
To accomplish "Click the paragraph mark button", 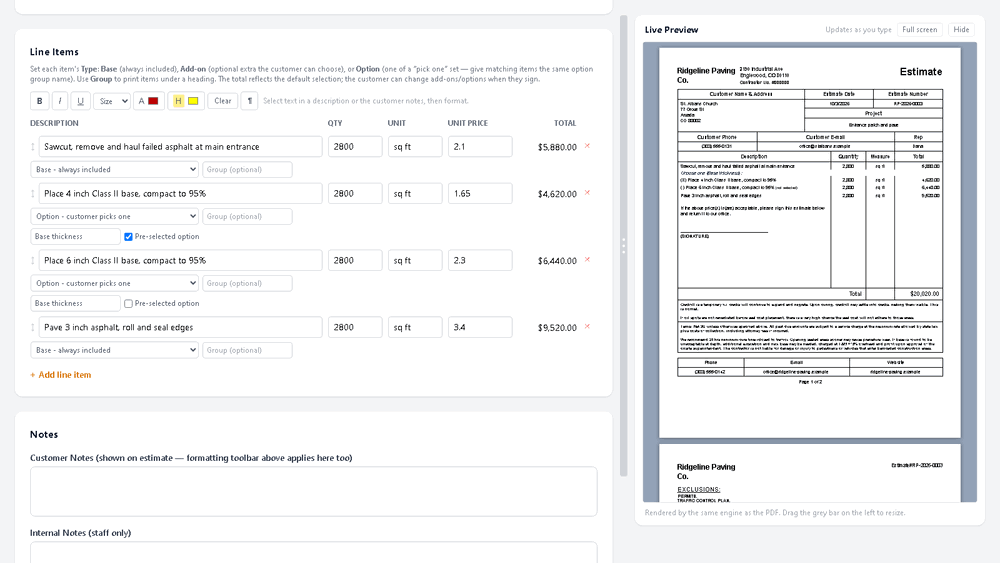I will 249,101.
